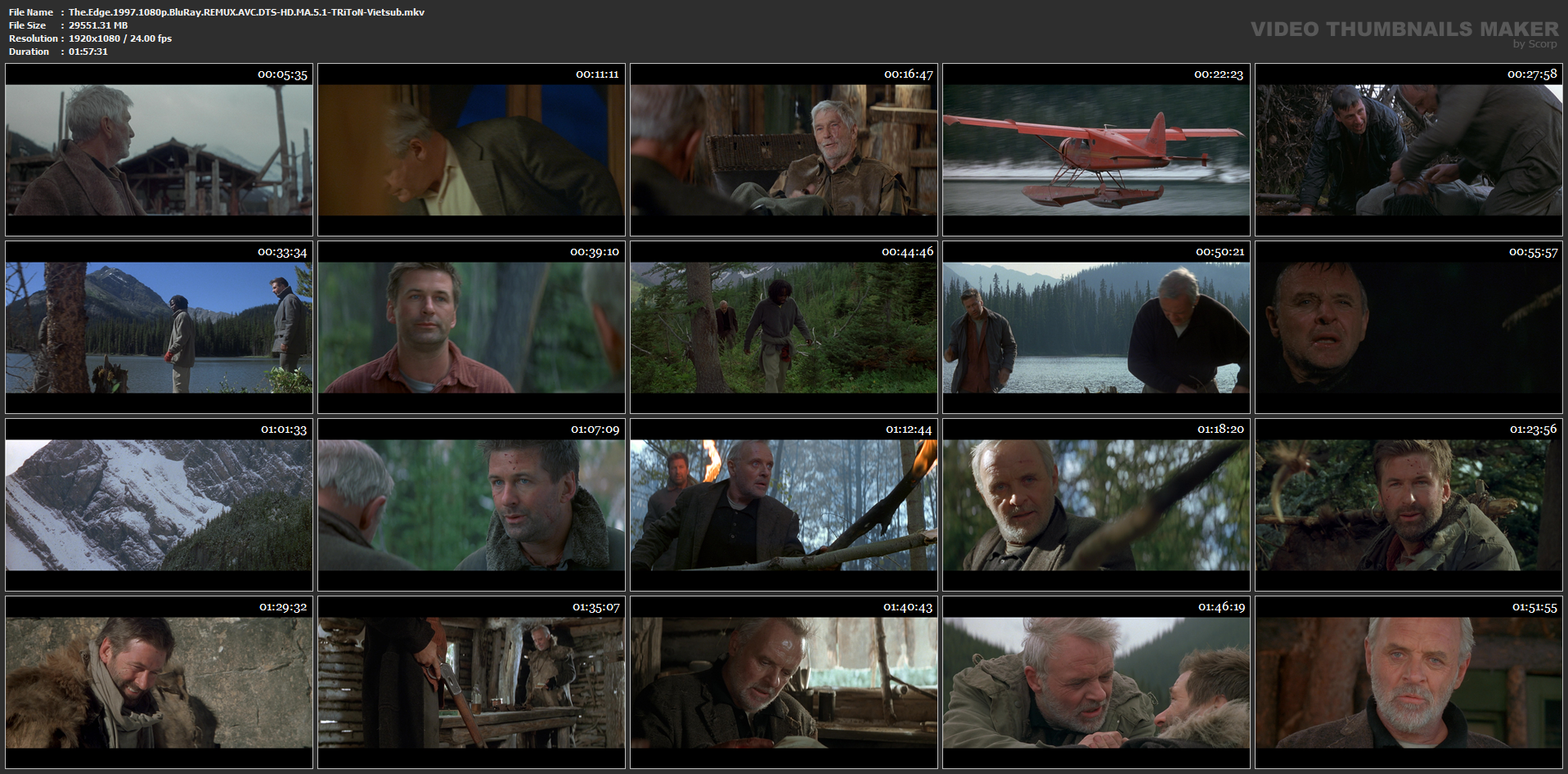This screenshot has width=1568, height=774.
Task: Click the timestamp text 01:35:07
Action: click(x=595, y=607)
